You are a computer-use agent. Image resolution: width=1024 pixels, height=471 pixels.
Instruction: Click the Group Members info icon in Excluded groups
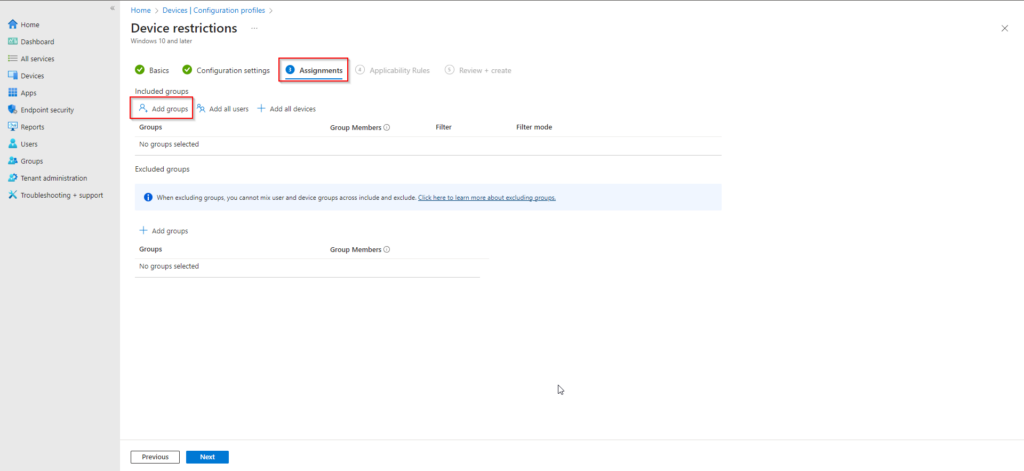coord(387,250)
